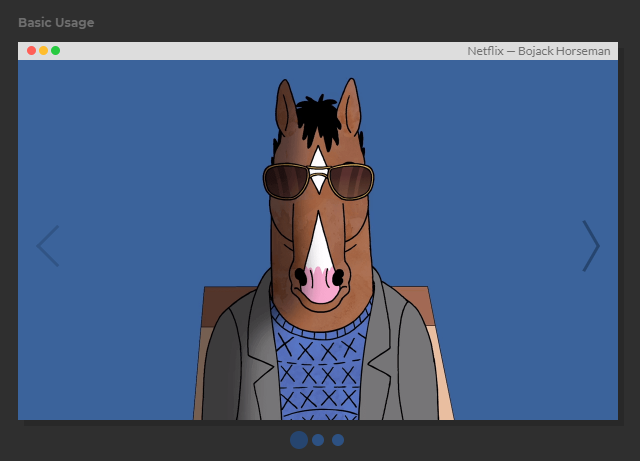Click the yellow minimize window dot
640x461 pixels.
pos(43,51)
